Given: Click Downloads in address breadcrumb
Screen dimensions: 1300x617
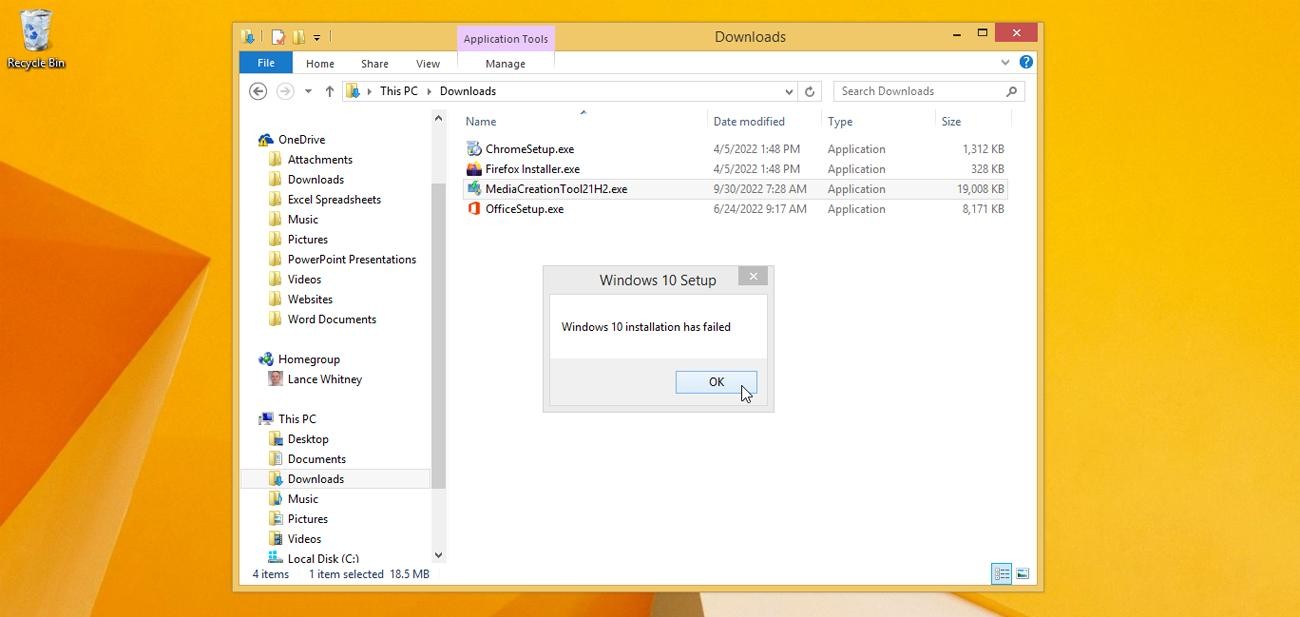Looking at the screenshot, I should pyautogui.click(x=468, y=91).
